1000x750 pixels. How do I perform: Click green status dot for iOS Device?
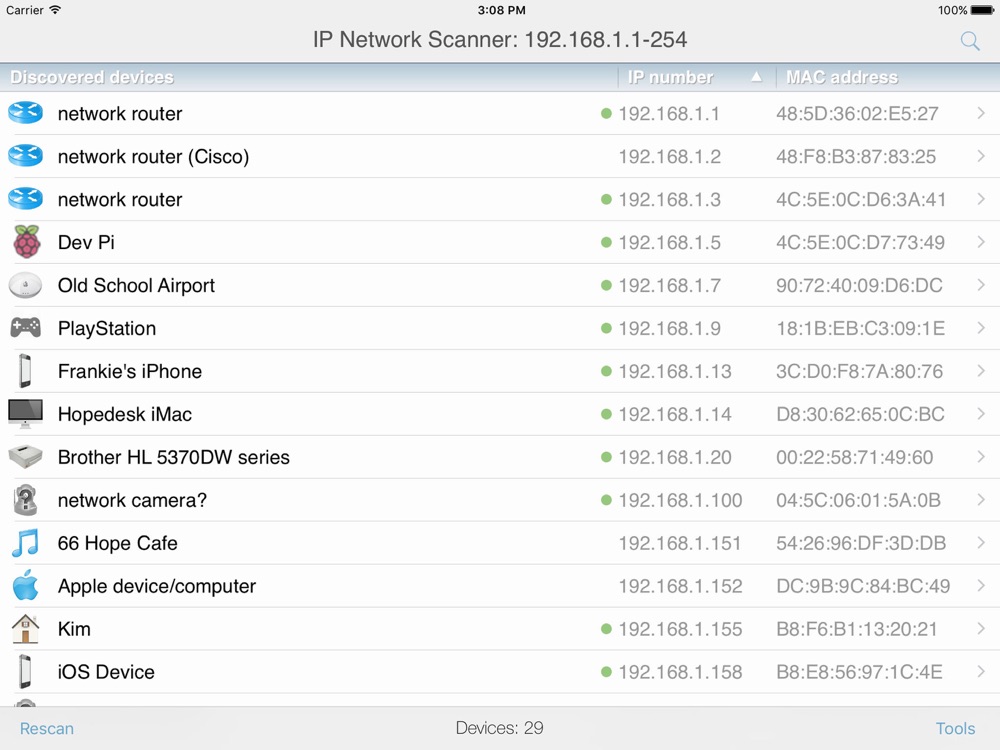(x=607, y=672)
